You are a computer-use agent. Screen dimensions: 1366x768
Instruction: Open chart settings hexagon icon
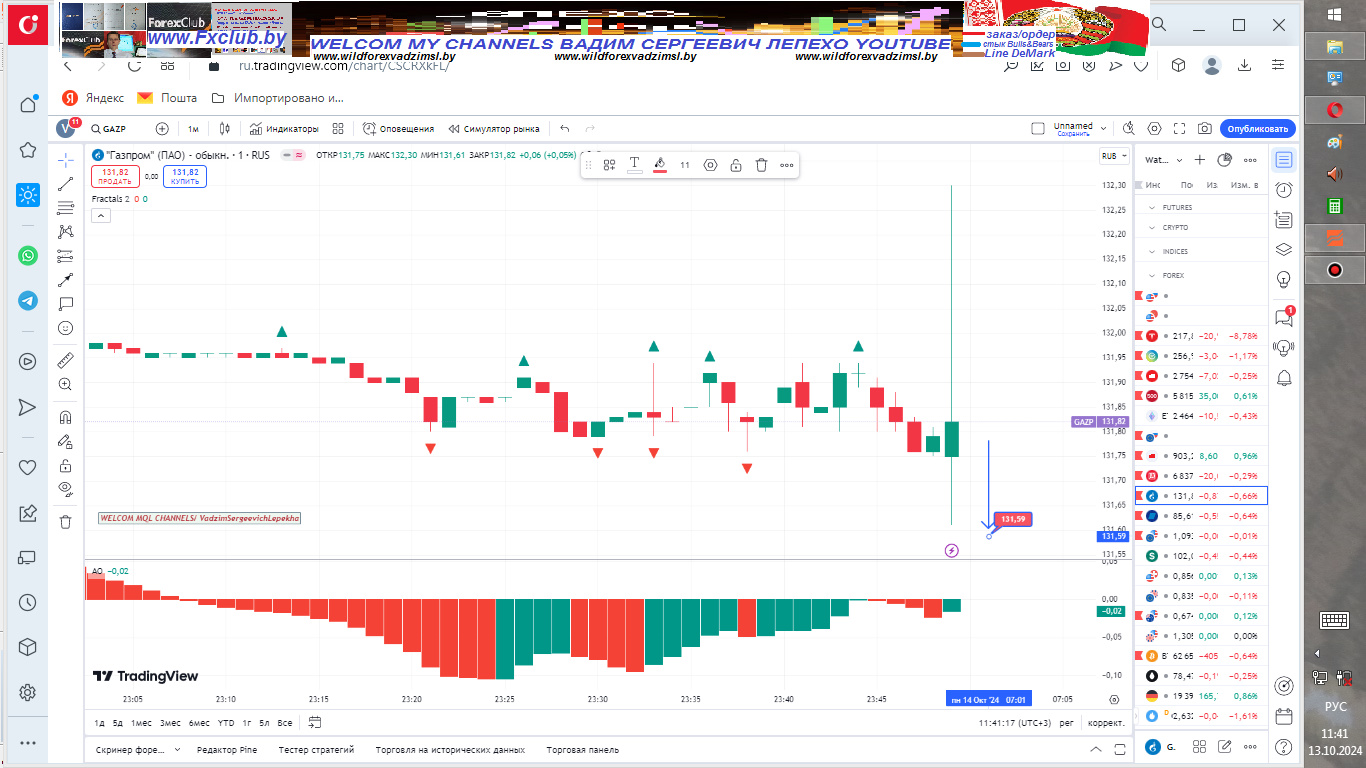click(1155, 129)
